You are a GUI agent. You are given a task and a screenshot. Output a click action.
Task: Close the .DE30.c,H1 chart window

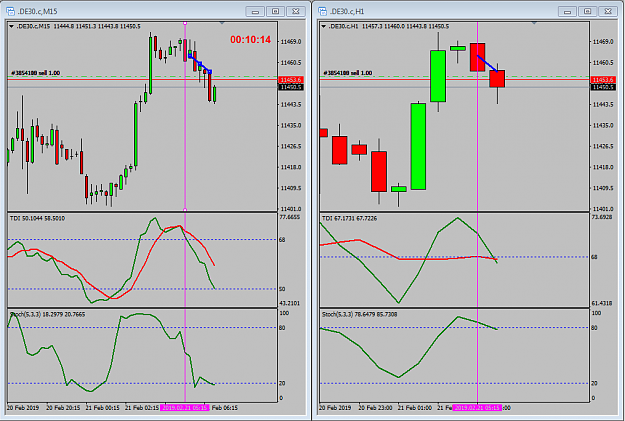pyautogui.click(x=608, y=11)
